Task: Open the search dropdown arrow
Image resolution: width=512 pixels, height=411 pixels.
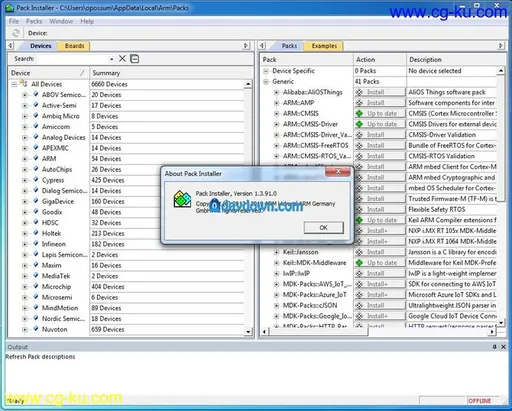Action: (111, 59)
